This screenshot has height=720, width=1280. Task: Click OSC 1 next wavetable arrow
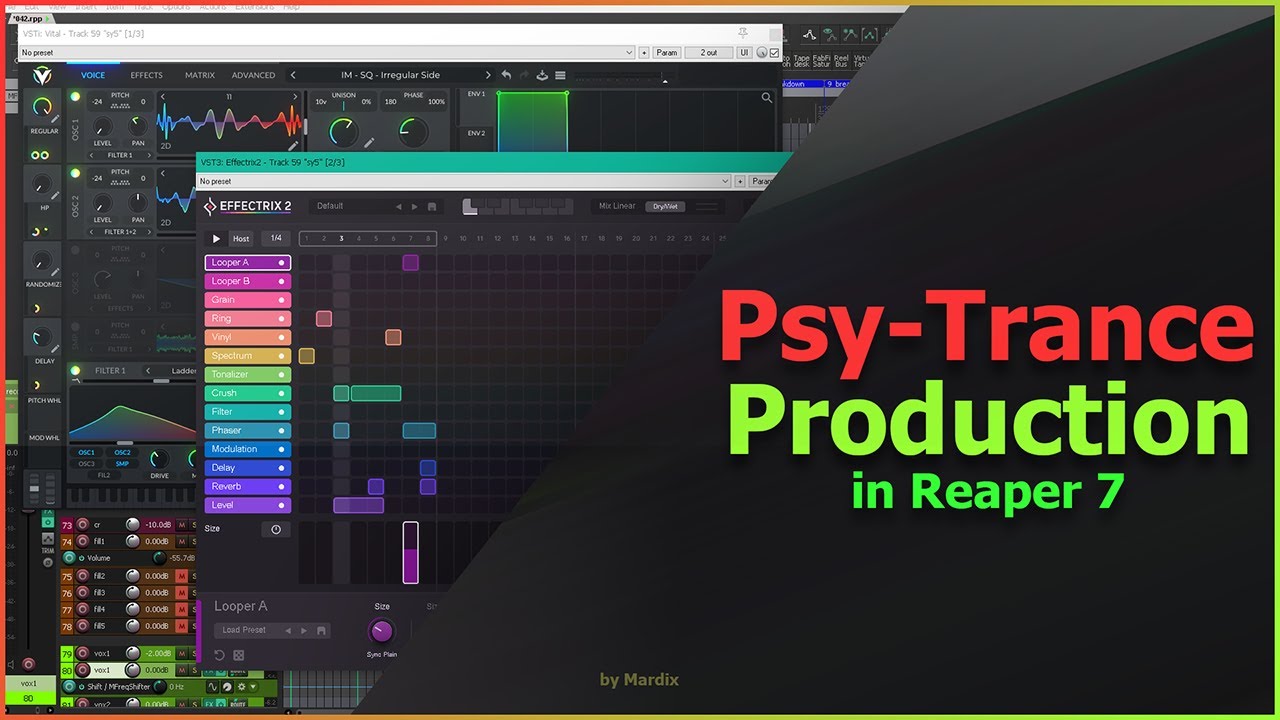(x=295, y=97)
